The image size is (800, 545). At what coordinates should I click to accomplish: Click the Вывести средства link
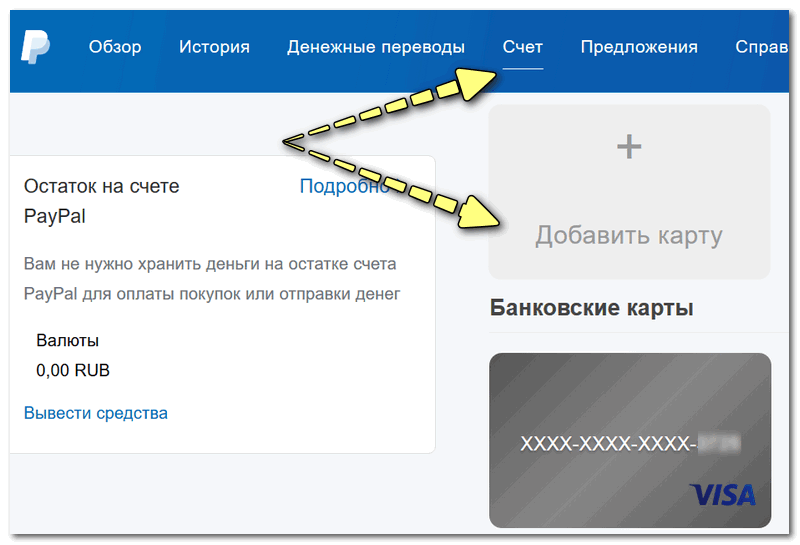(x=96, y=413)
